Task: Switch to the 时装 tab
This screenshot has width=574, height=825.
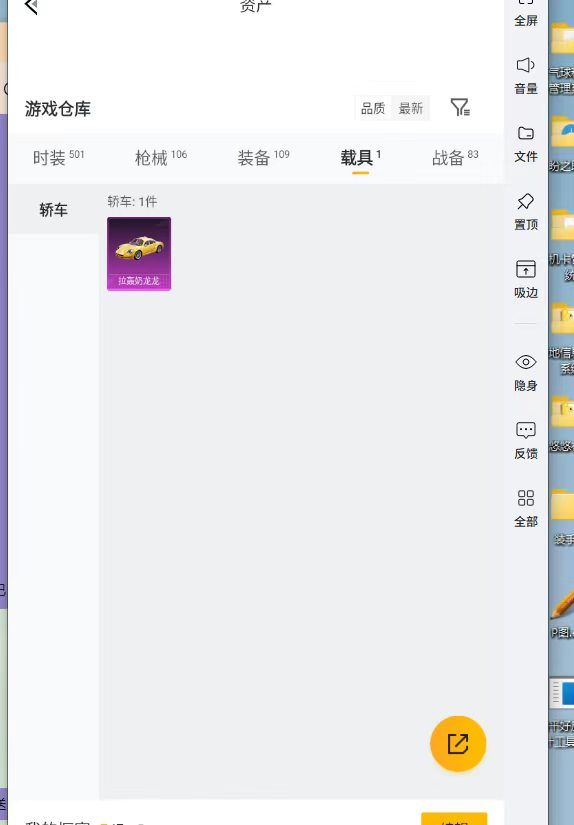Action: click(x=58, y=157)
